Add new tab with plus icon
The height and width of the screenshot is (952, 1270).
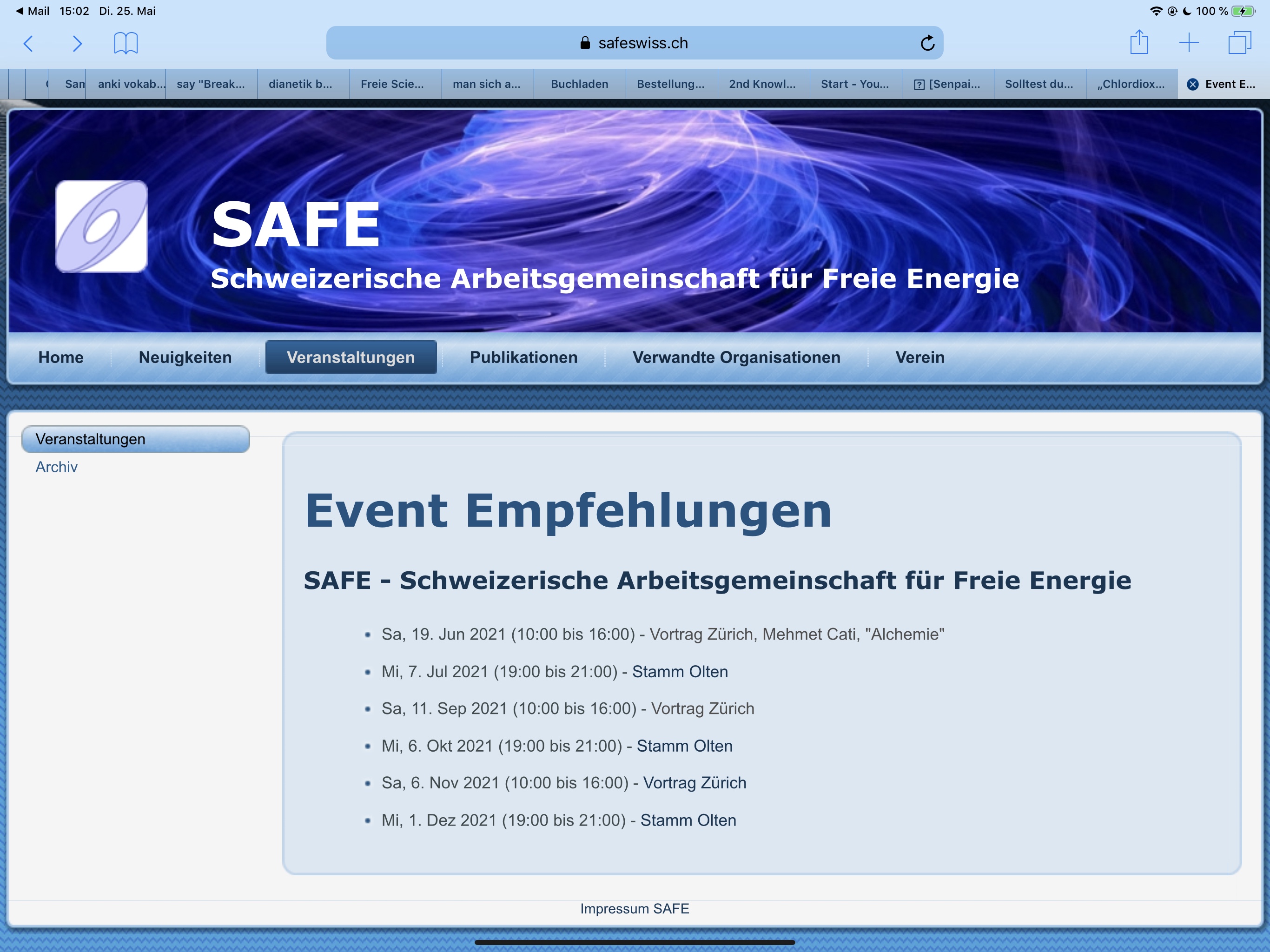(1189, 43)
